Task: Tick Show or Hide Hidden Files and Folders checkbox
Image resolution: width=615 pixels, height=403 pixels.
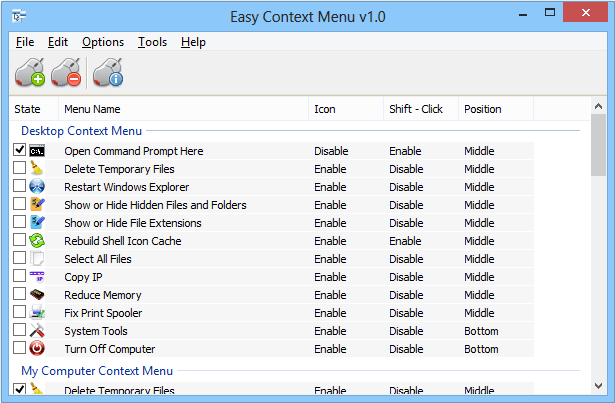Action: click(x=19, y=204)
